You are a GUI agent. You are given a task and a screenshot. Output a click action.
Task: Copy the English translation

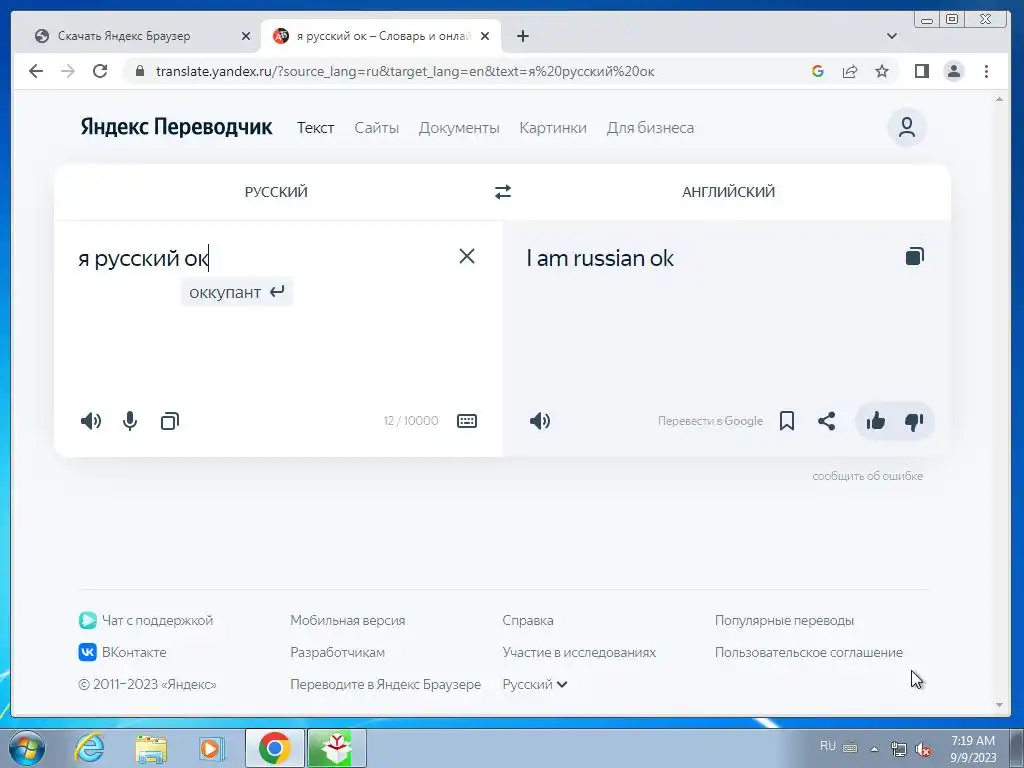pos(915,256)
